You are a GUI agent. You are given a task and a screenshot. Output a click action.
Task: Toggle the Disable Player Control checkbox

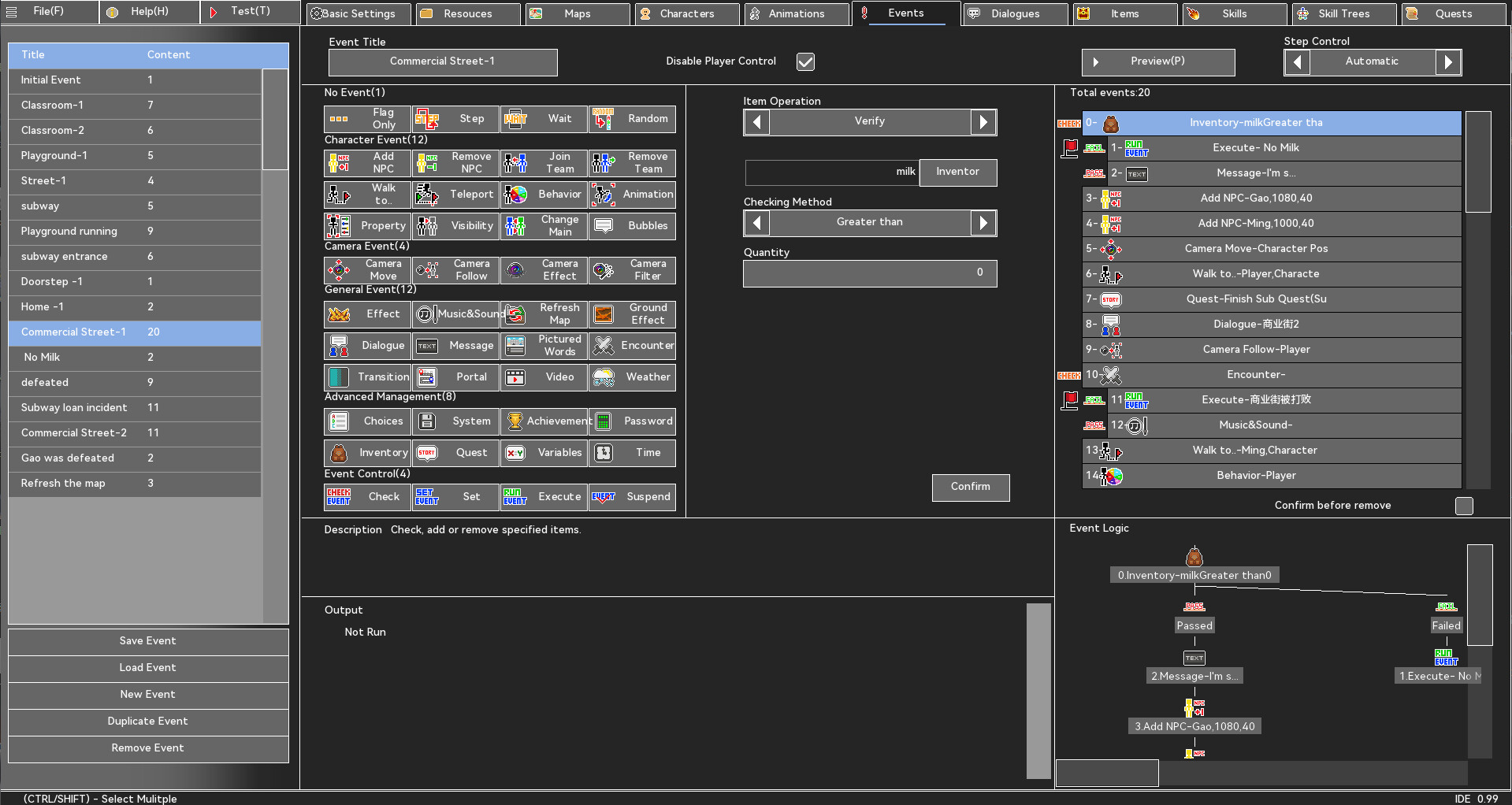804,61
